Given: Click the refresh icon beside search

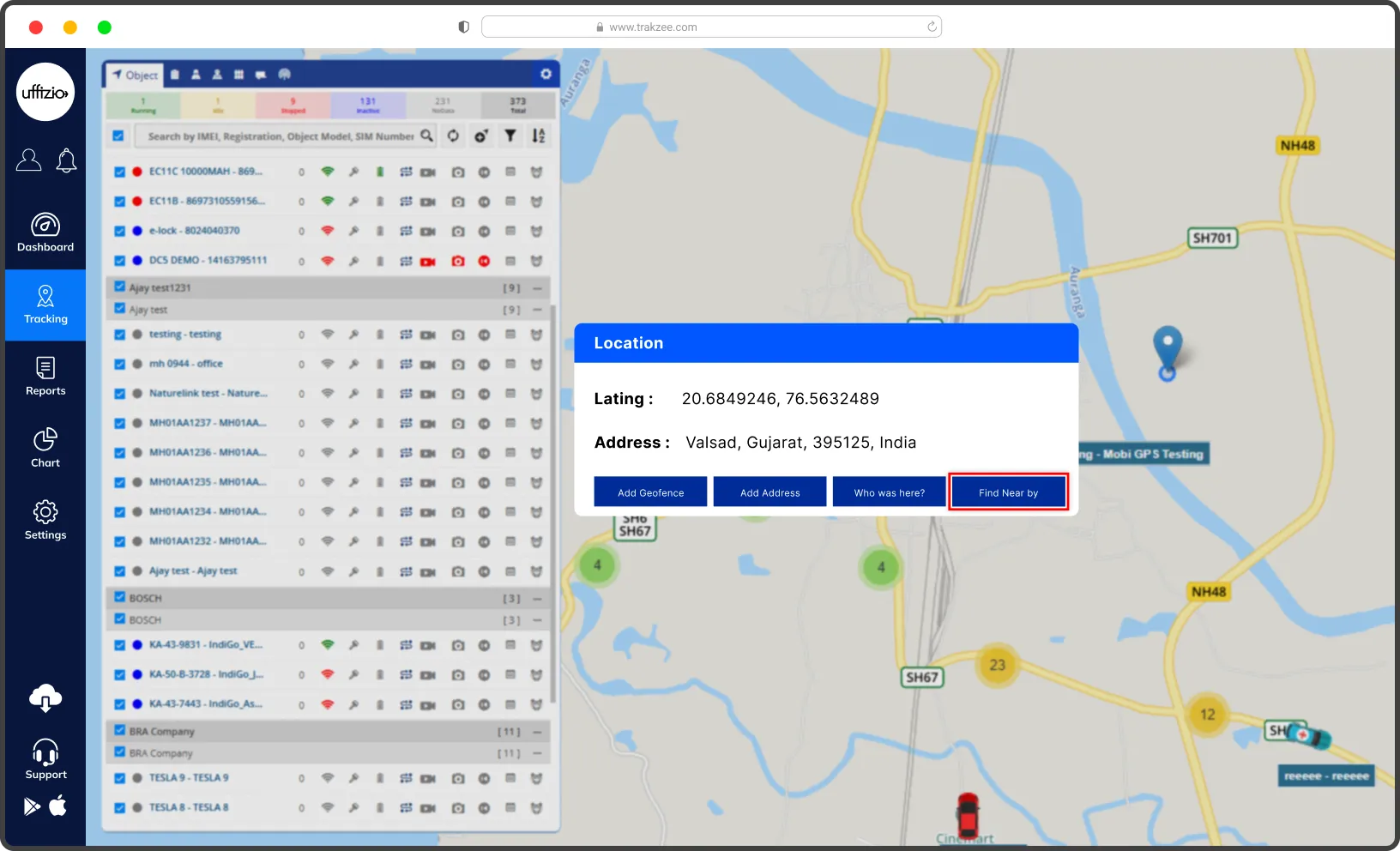Looking at the screenshot, I should point(453,136).
